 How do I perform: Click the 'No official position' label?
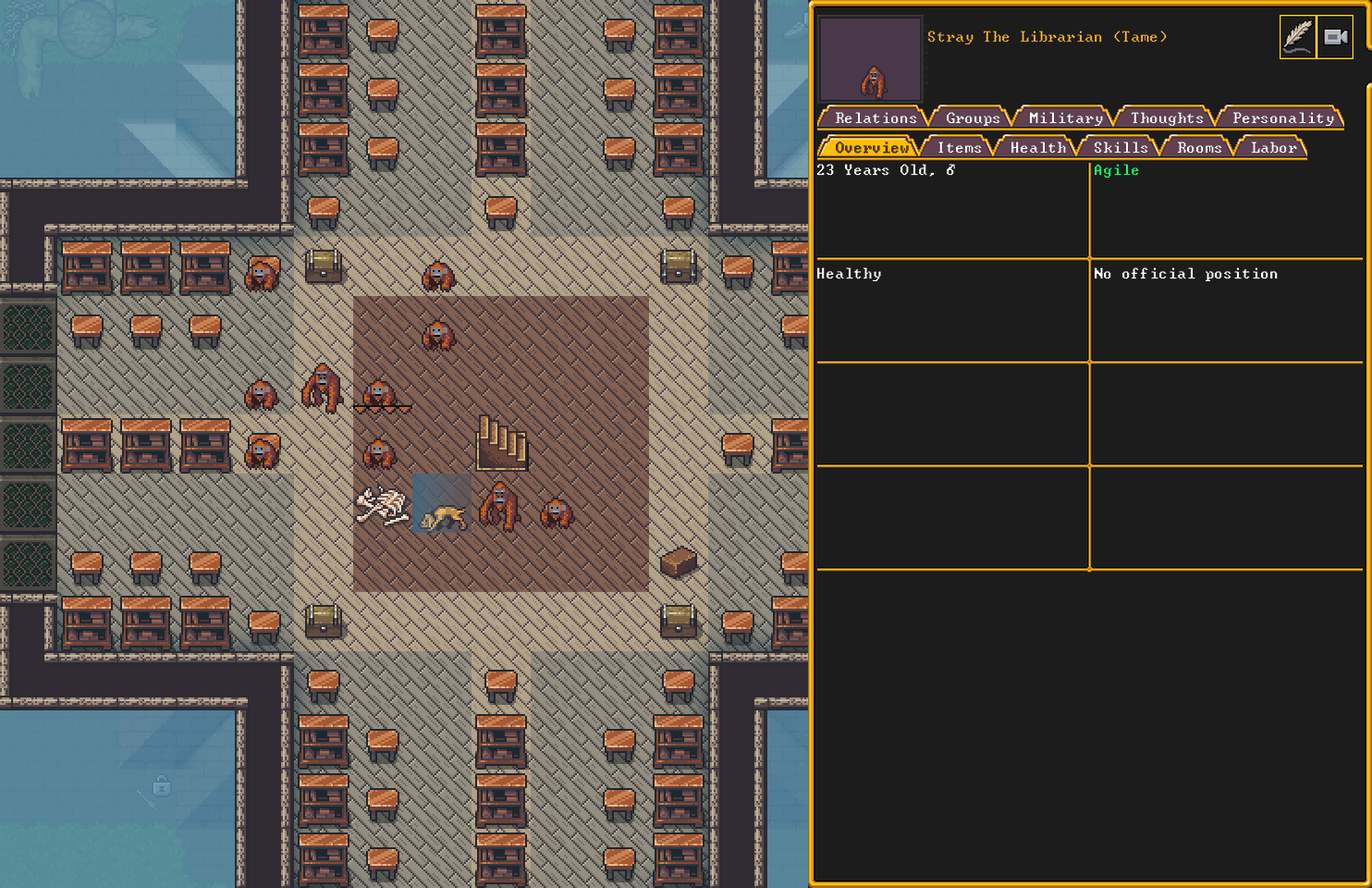point(1185,274)
